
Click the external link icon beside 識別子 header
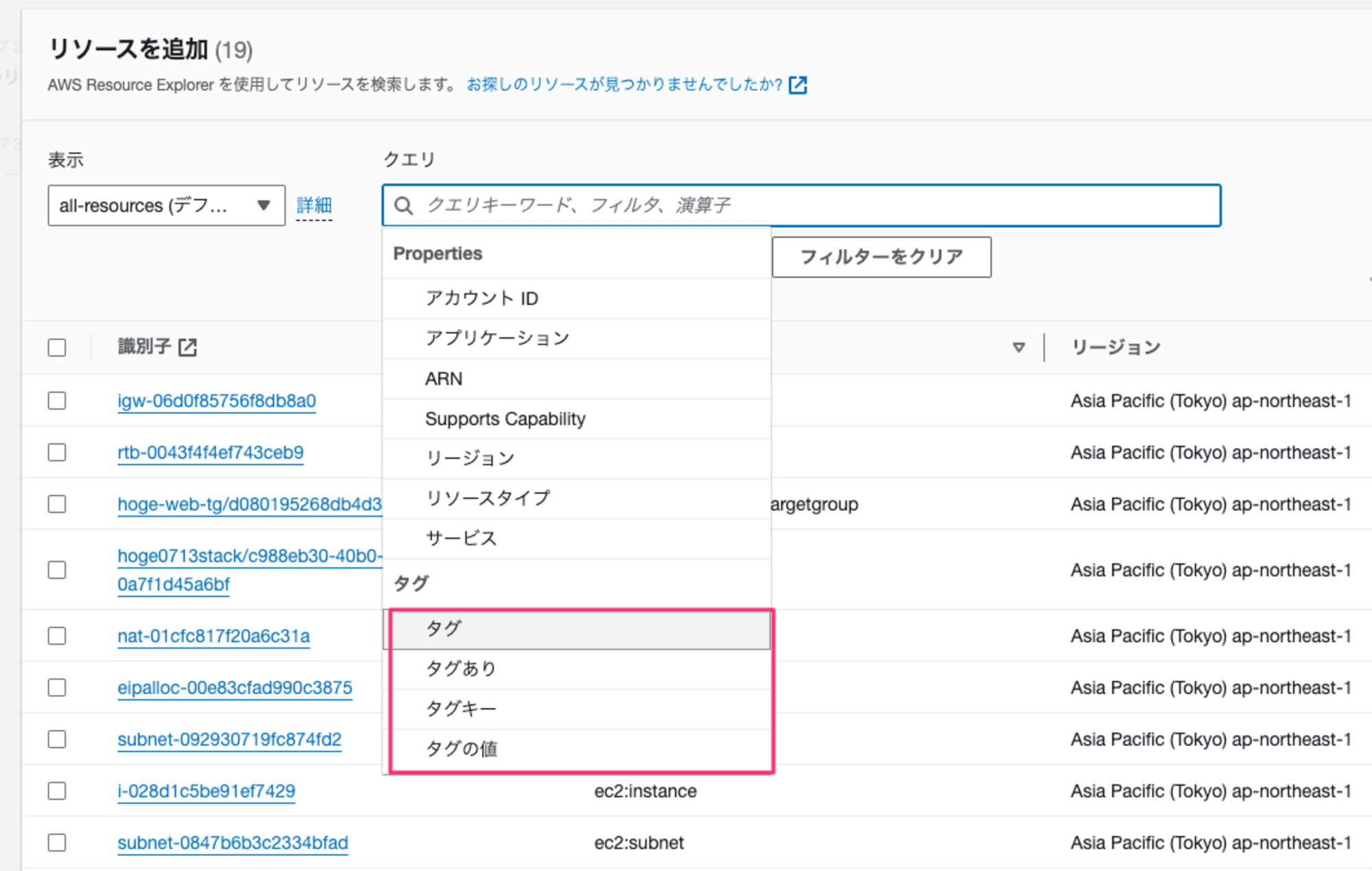[x=187, y=347]
